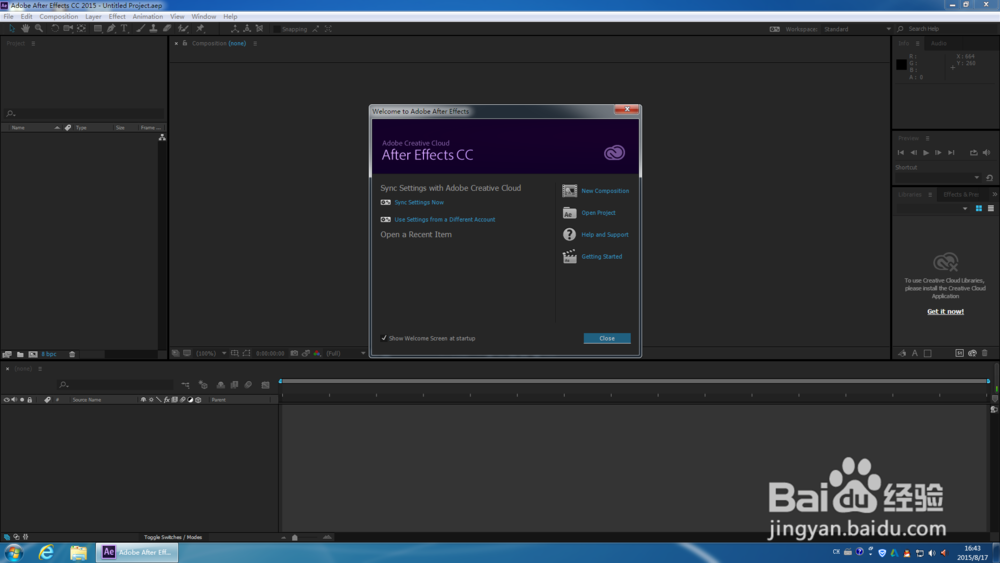Screen dimensions: 1000x563
Task: Click the Composition Mini-Flowchart icon in timeline
Action: pyautogui.click(x=185, y=385)
